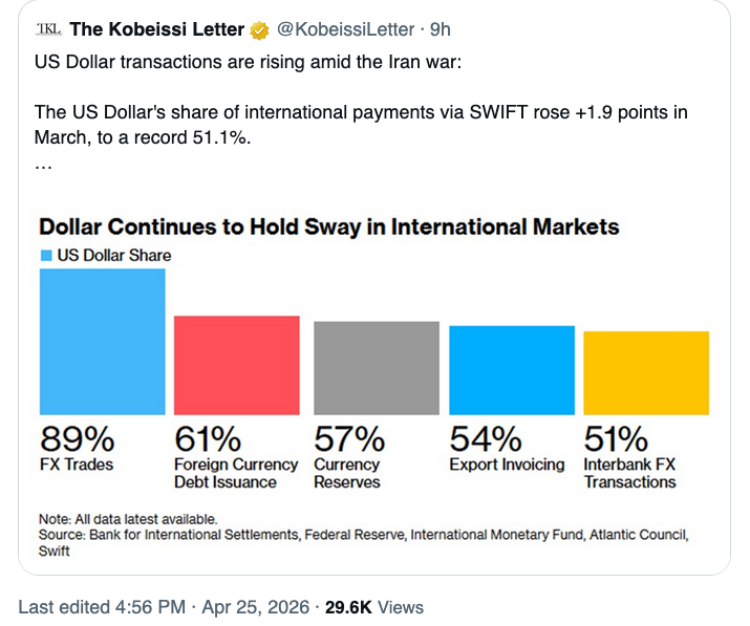Image resolution: width=750 pixels, height=626 pixels.
Task: Open The Kobeissi Letter profile name
Action: pyautogui.click(x=158, y=30)
